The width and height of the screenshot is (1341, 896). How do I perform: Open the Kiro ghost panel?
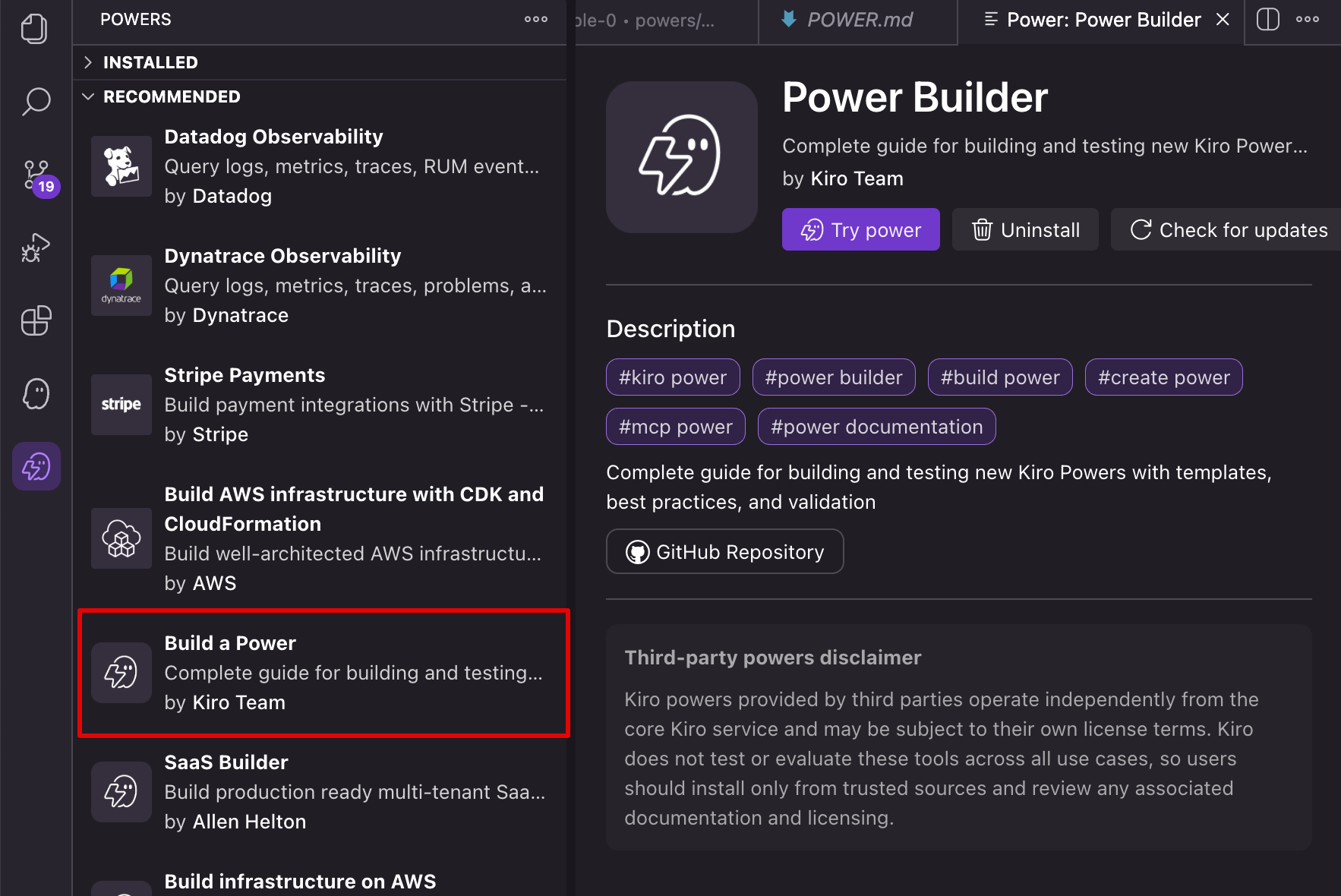(36, 393)
